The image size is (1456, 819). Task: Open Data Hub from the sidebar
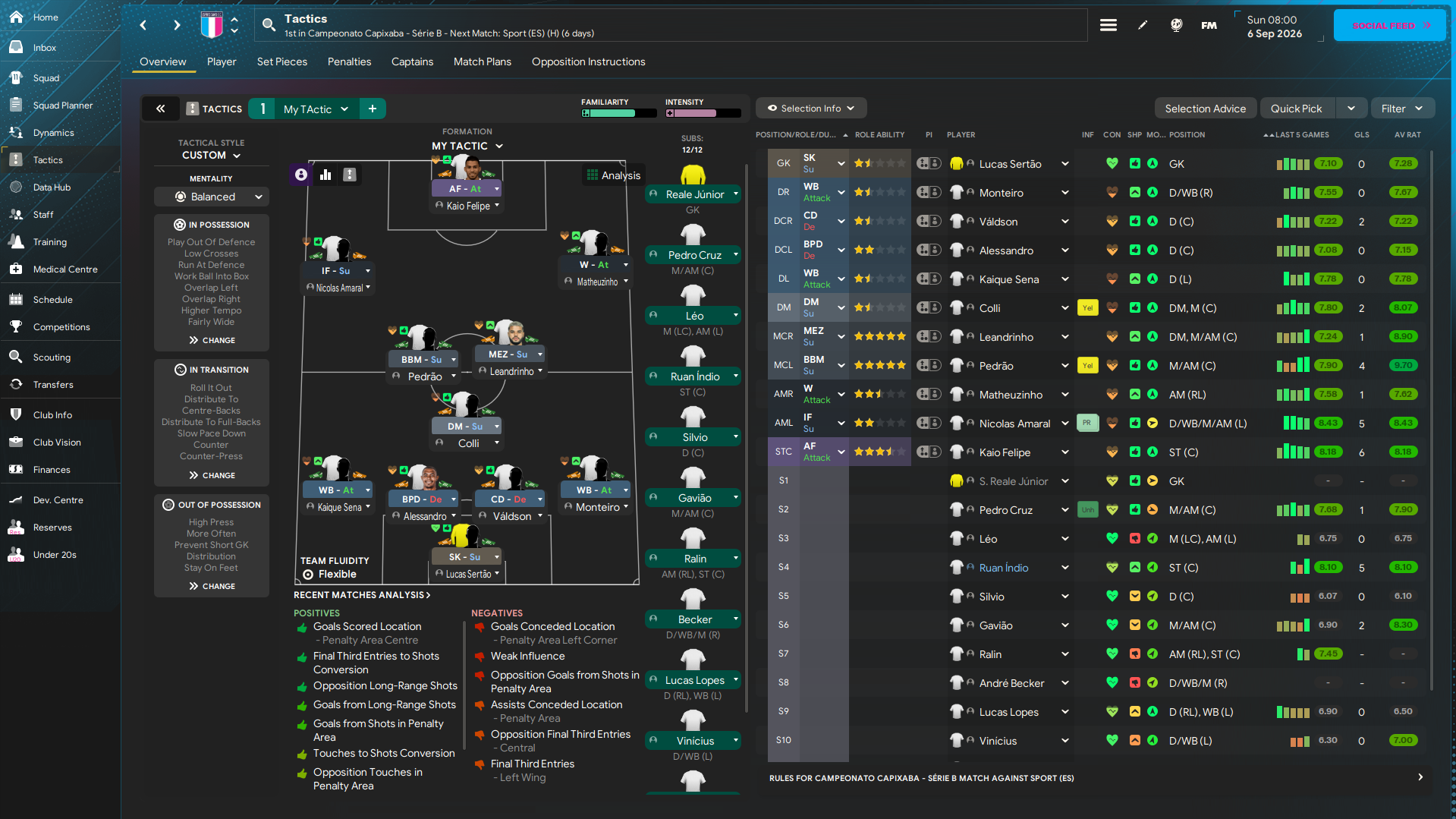[x=52, y=187]
